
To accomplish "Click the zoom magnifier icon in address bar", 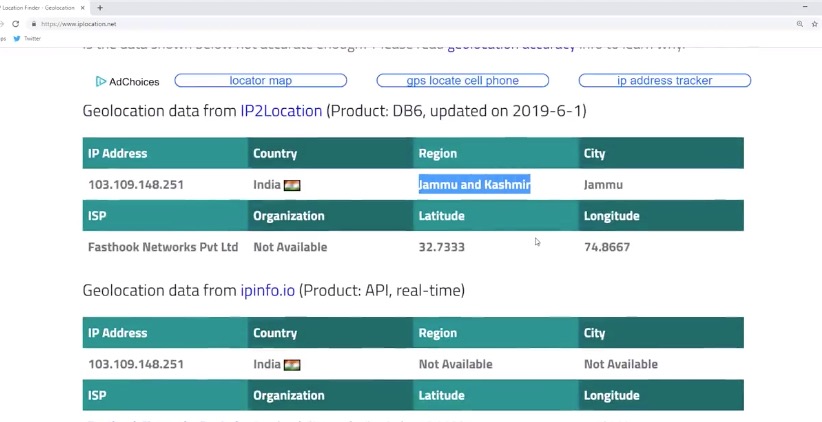I will pyautogui.click(x=799, y=23).
